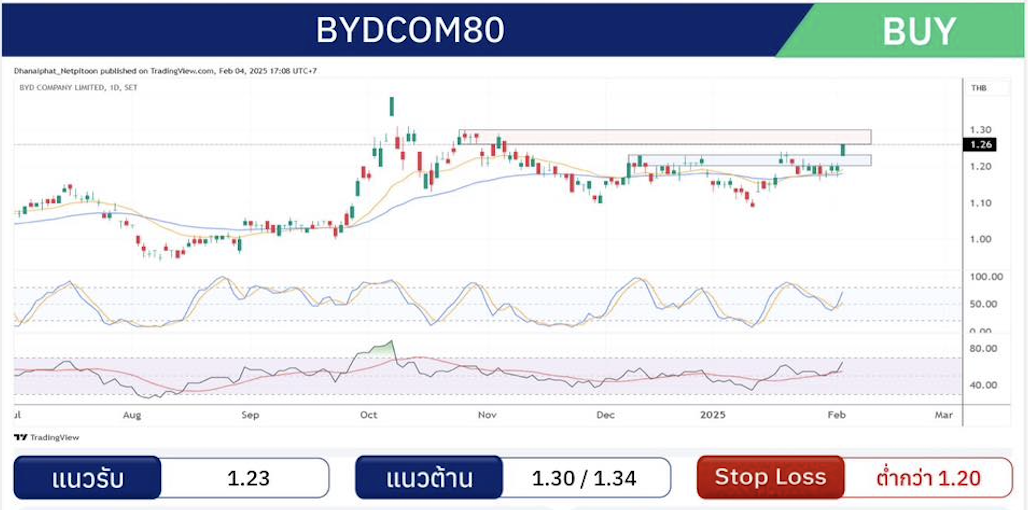
Task: Click the Sep label on the time axis
Action: click(250, 415)
